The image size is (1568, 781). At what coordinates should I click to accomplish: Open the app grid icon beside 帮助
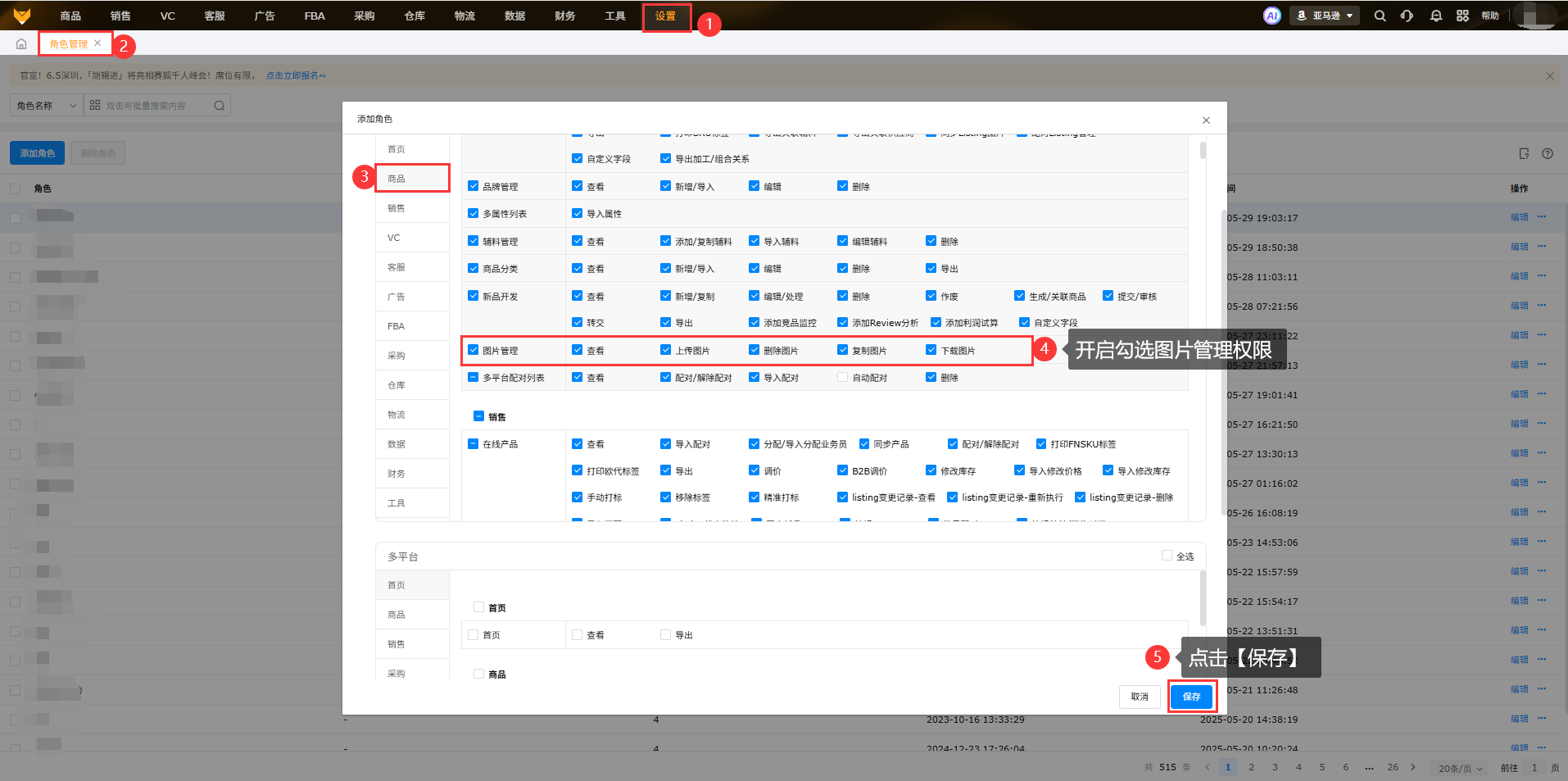point(1462,16)
